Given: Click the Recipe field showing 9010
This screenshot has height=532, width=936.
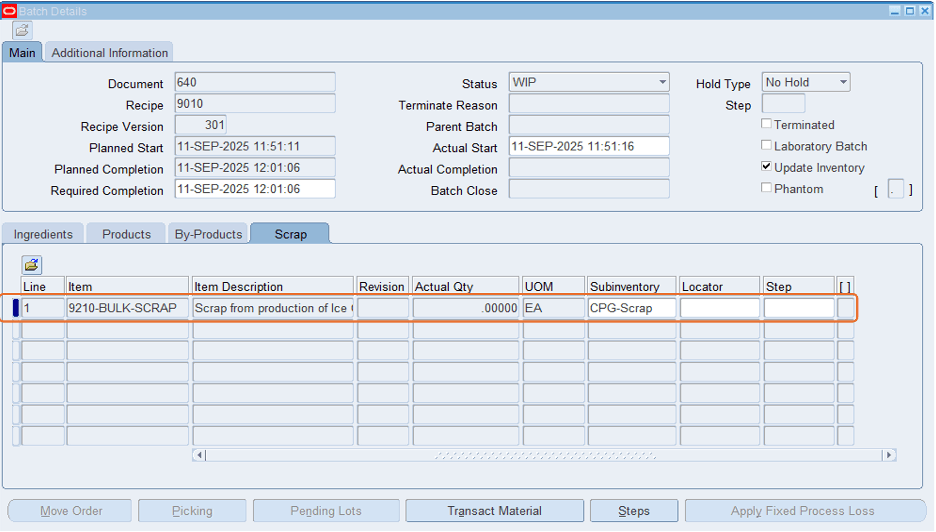Looking at the screenshot, I should click(255, 103).
